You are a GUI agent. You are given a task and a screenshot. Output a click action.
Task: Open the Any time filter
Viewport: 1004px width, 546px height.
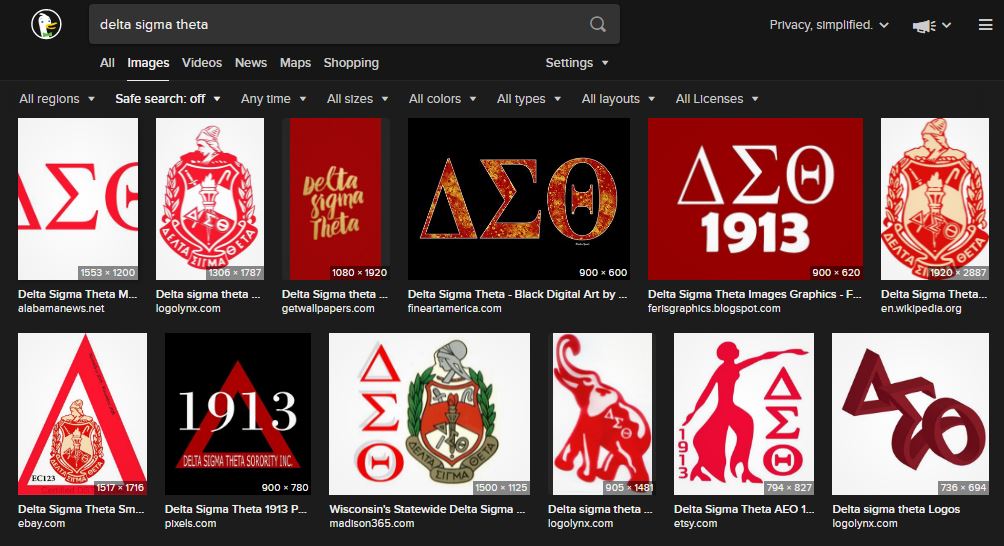pos(273,99)
